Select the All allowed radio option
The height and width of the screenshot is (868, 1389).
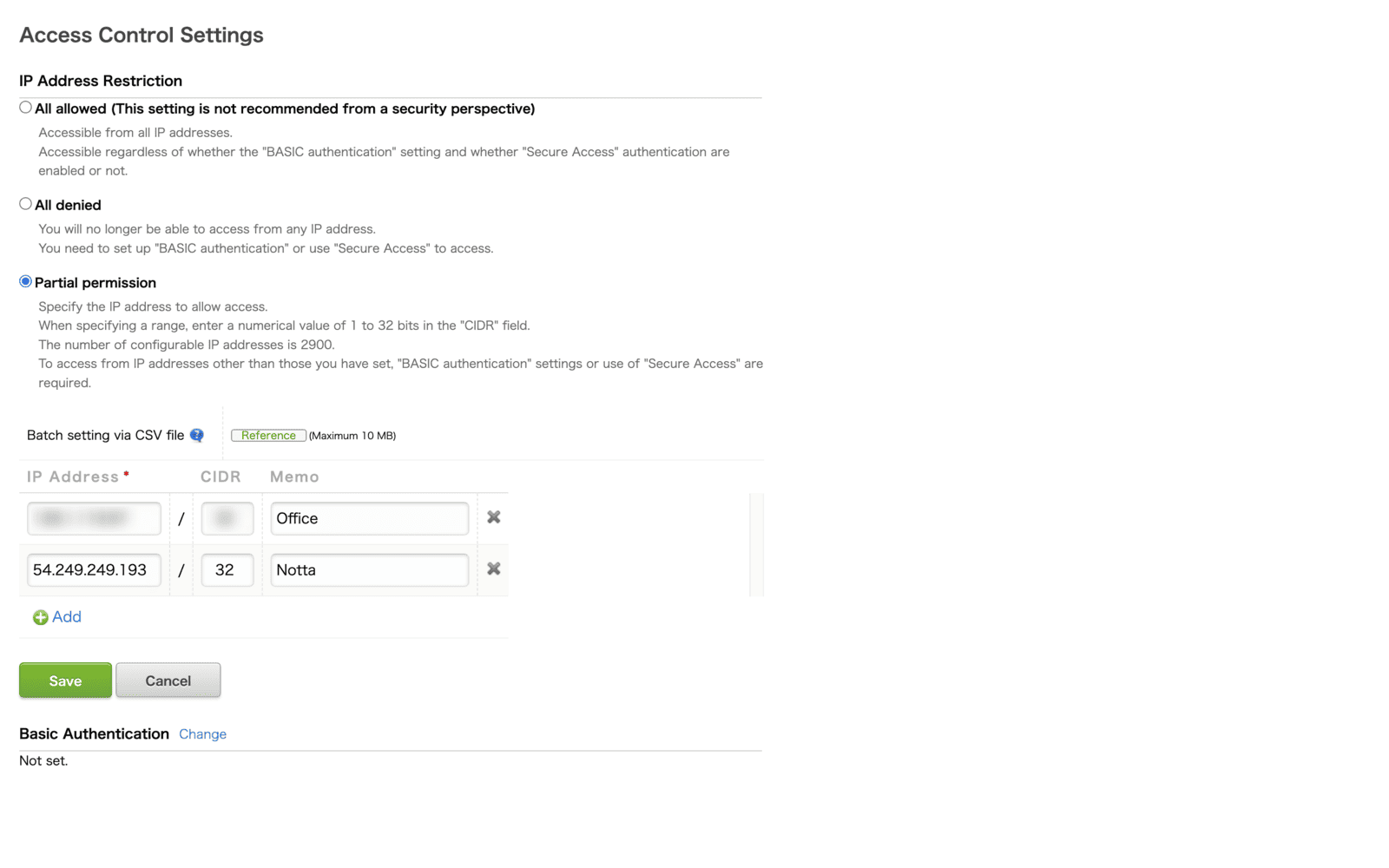(x=25, y=108)
